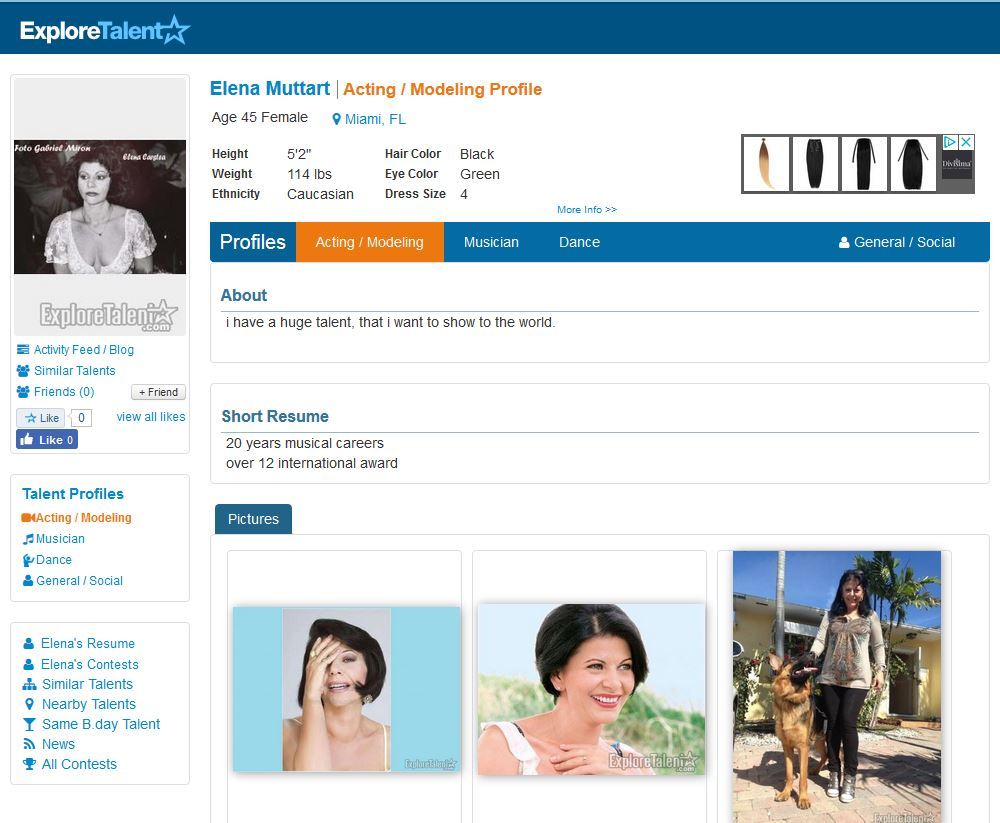Click the Miami, FL location pin icon

[337, 120]
